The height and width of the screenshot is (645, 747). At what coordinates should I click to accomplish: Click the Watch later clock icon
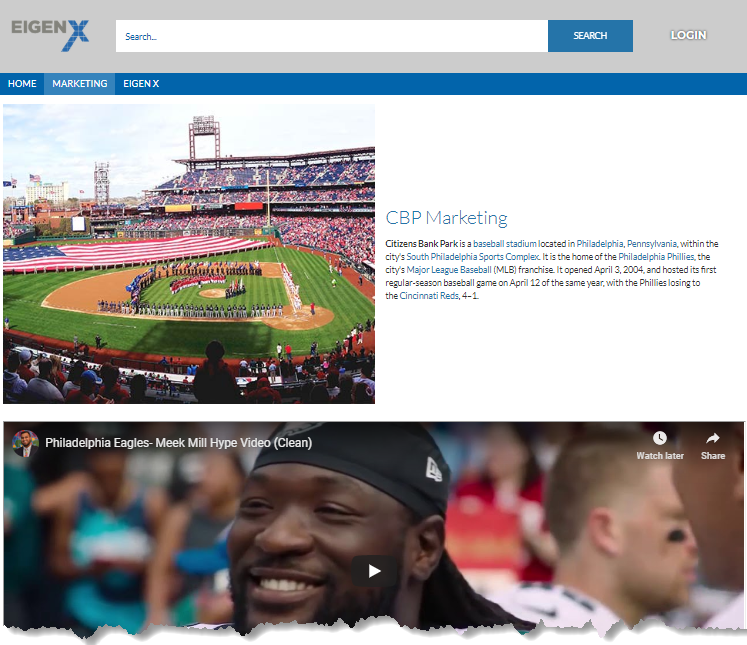click(x=659, y=438)
